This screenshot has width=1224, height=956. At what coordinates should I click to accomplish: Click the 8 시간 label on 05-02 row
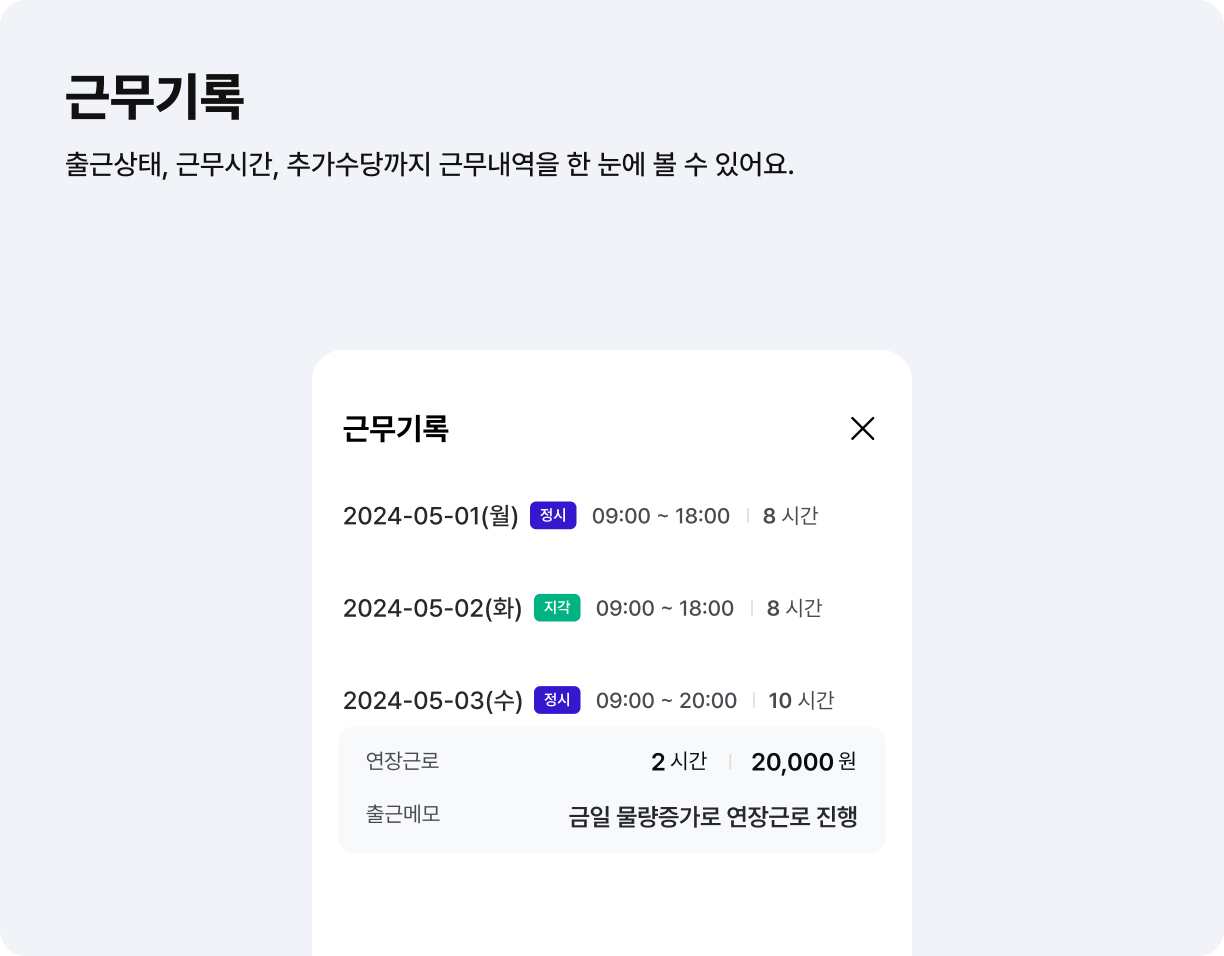pyautogui.click(x=794, y=608)
